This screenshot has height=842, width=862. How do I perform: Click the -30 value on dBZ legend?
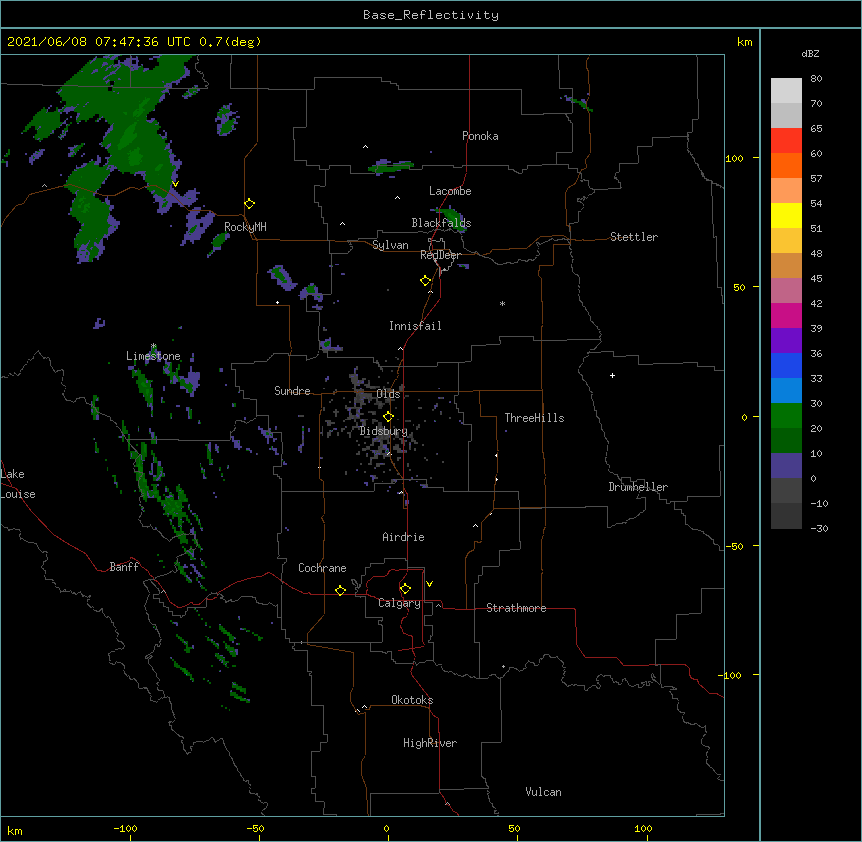819,528
